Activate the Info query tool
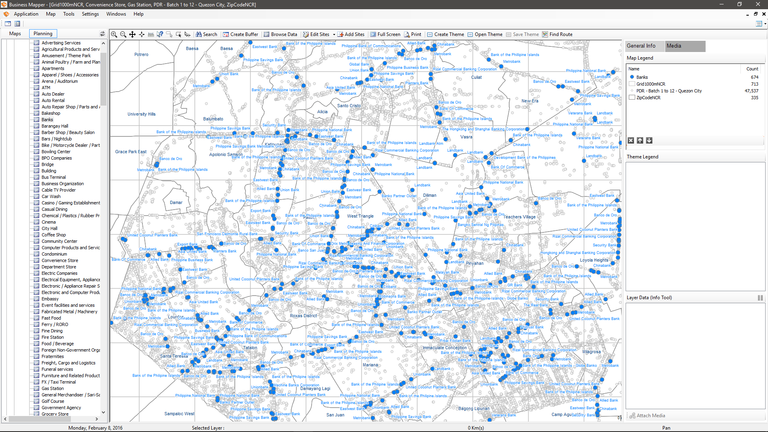The image size is (768, 432). (x=160, y=34)
